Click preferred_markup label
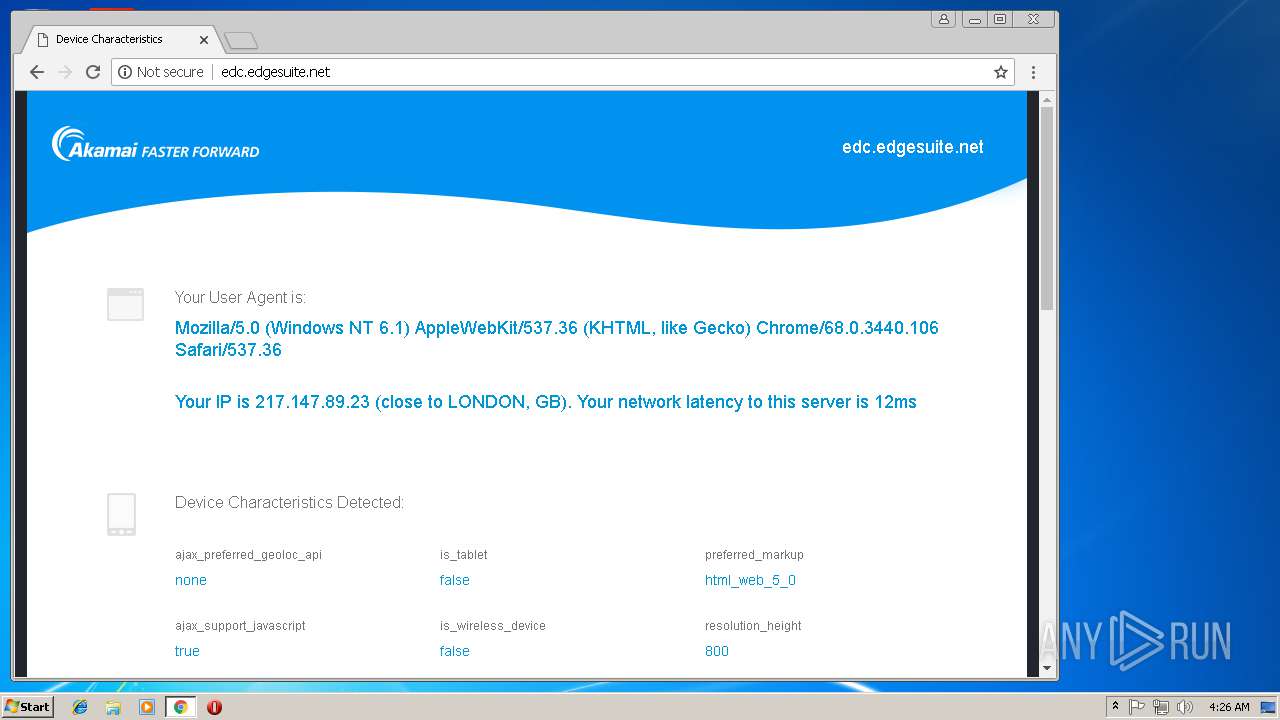The height and width of the screenshot is (720, 1280). 754,555
